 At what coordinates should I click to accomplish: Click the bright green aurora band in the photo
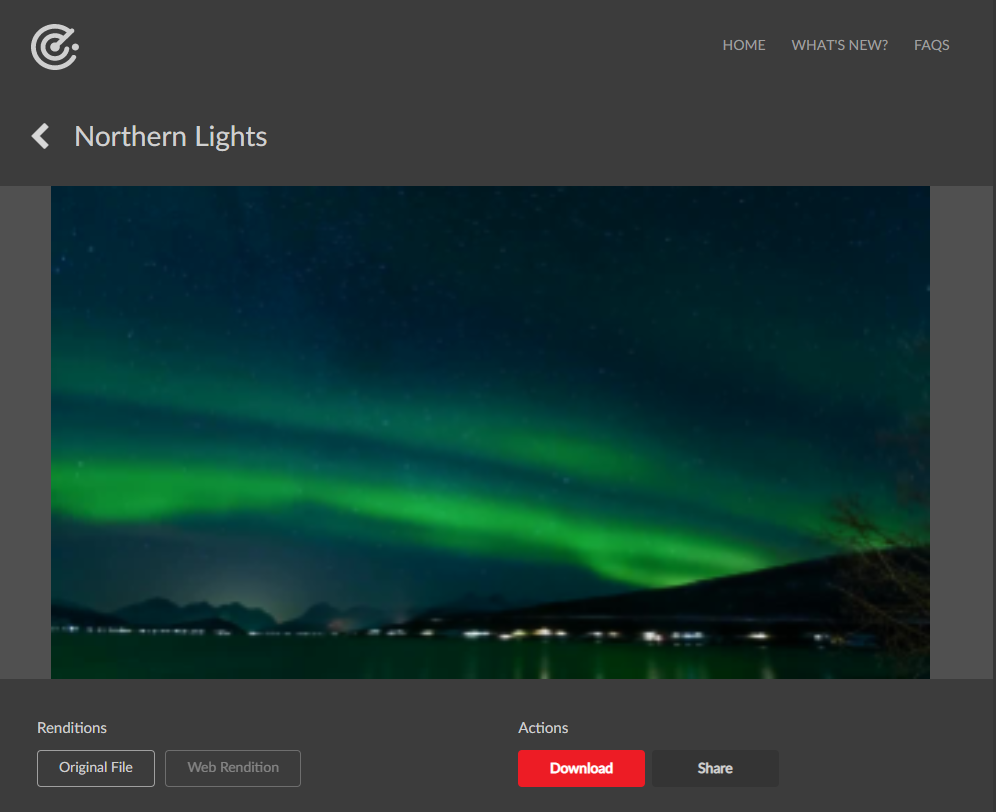445,508
